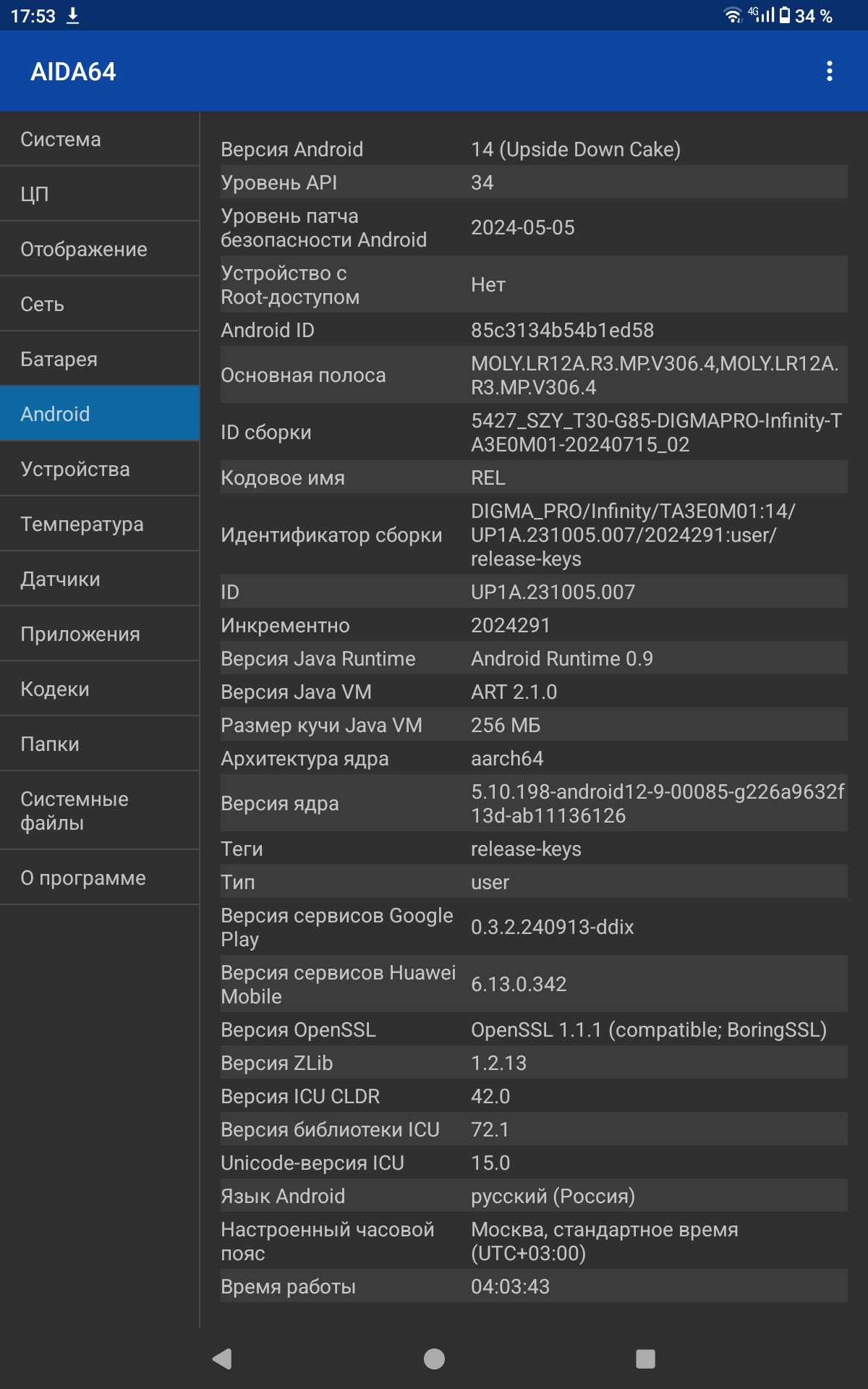Open the three-dot overflow menu
This screenshot has width=868, height=1389.
[x=829, y=71]
